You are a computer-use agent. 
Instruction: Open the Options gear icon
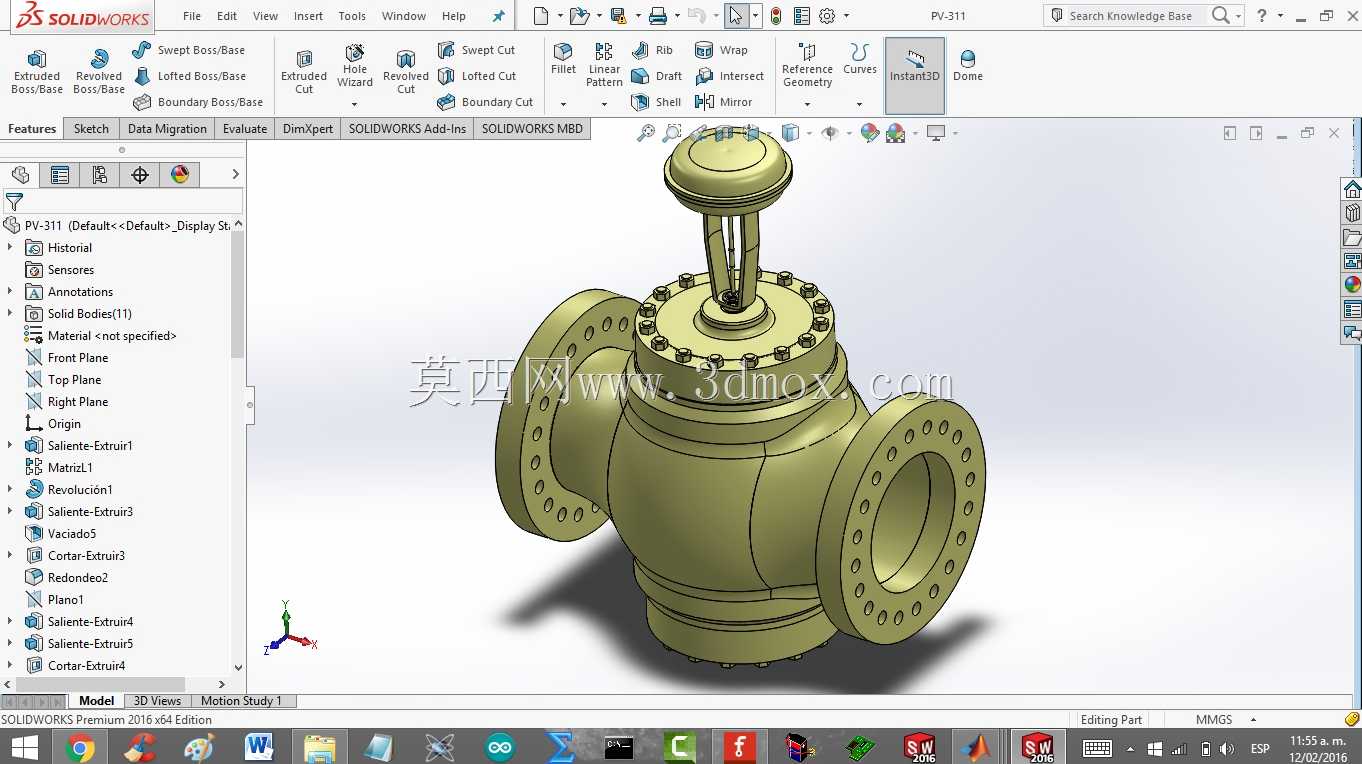point(827,16)
